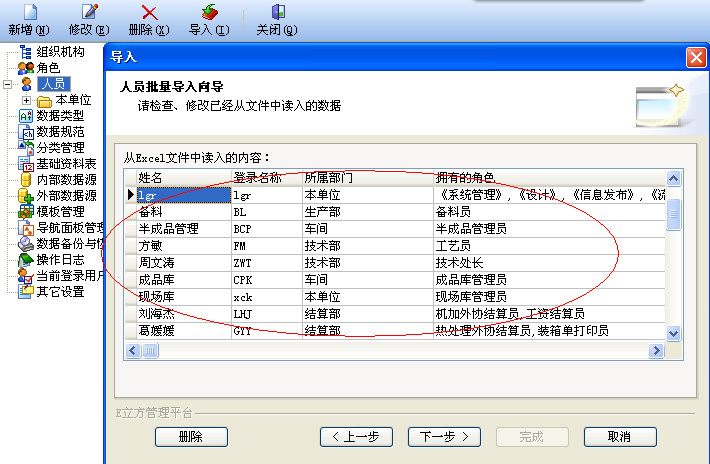The width and height of the screenshot is (710, 464).
Task: Click the selected name cell lgr
Action: click(x=184, y=195)
